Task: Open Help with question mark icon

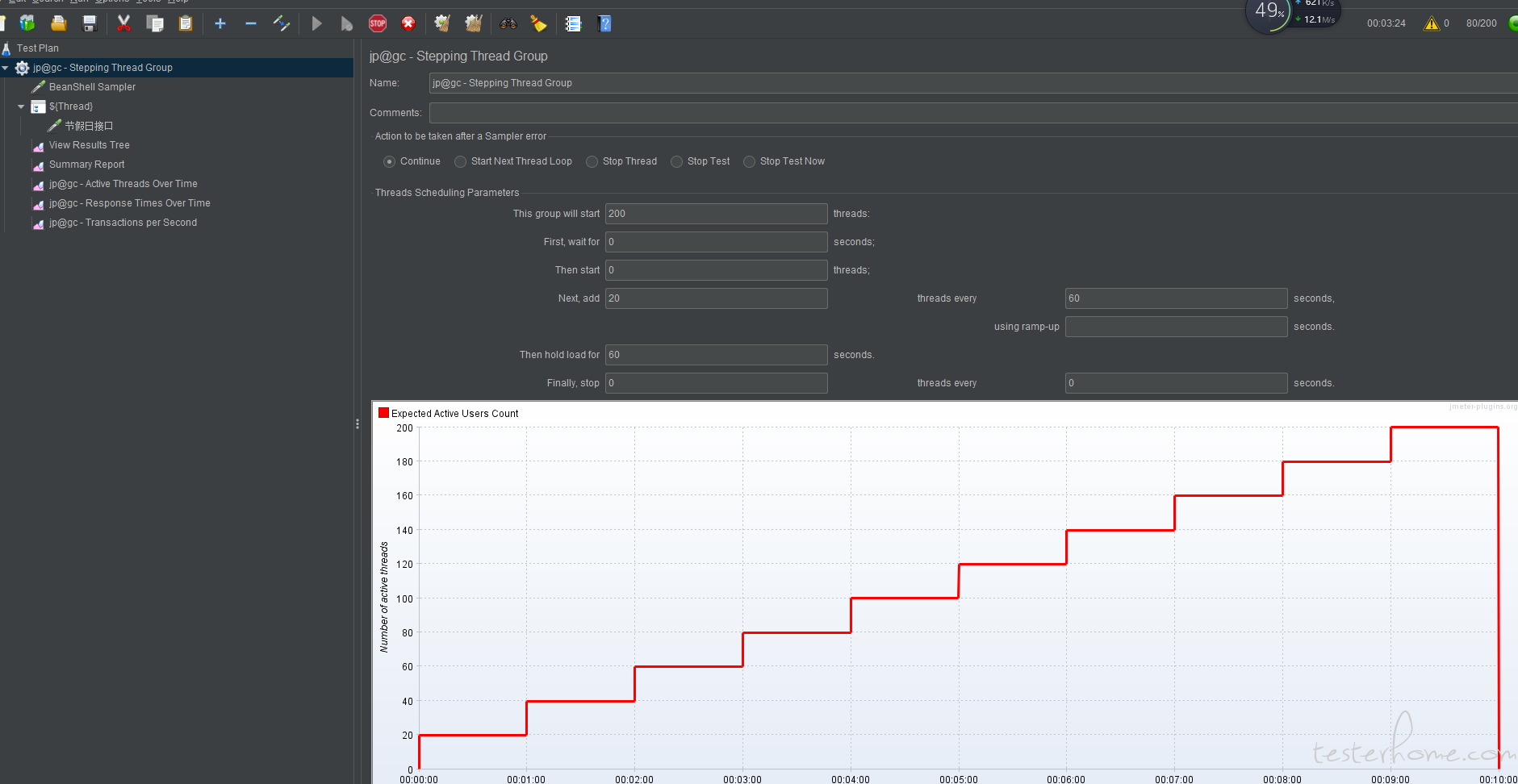Action: point(604,23)
